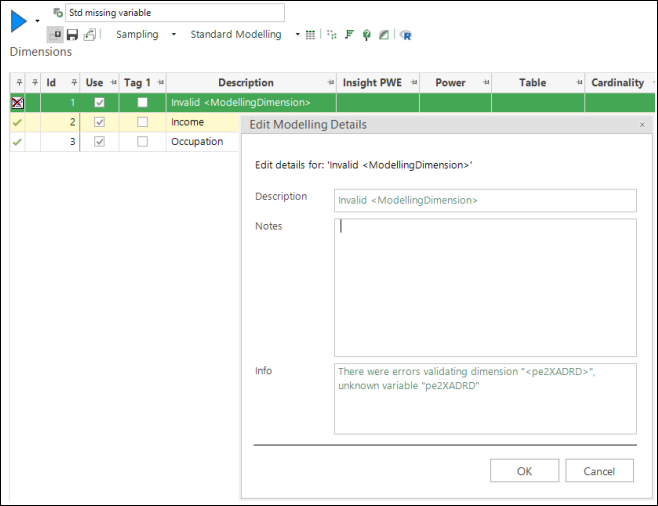658x506 pixels.
Task: Toggle the Use checkbox for Occupation
Action: (x=99, y=142)
